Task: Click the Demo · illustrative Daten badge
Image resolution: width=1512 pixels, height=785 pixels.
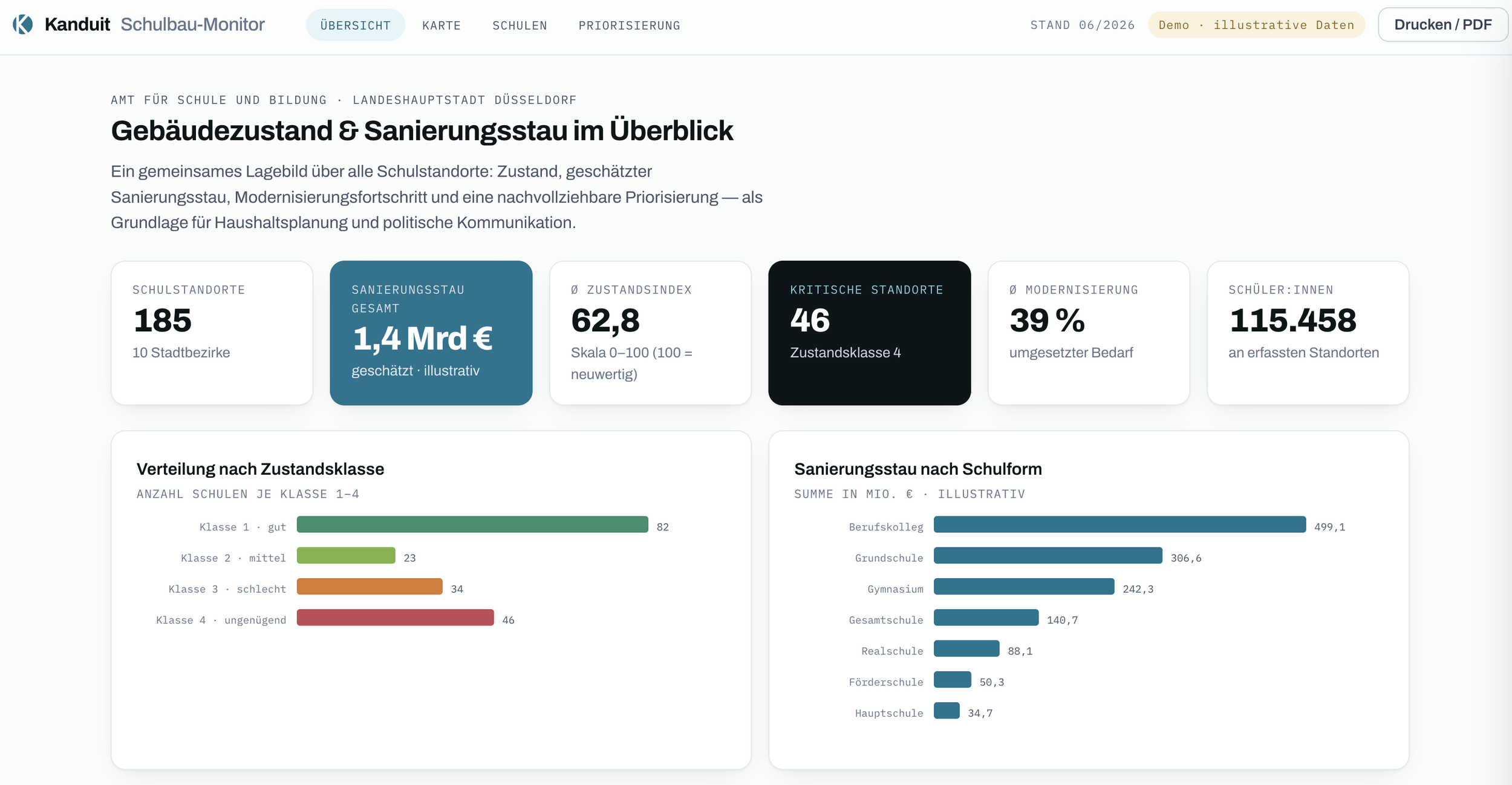Action: (x=1256, y=25)
